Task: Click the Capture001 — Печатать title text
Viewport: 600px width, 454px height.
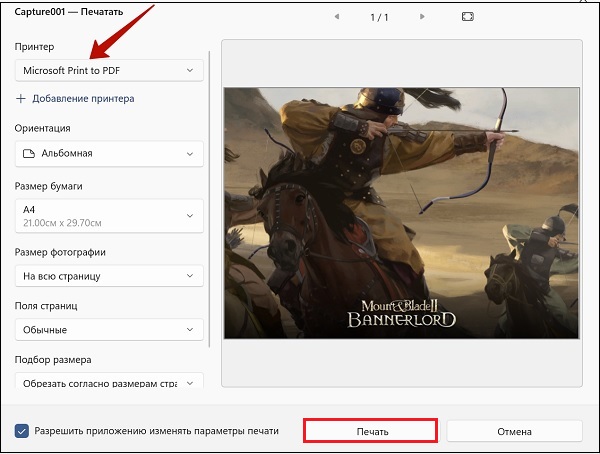Action: coord(69,12)
